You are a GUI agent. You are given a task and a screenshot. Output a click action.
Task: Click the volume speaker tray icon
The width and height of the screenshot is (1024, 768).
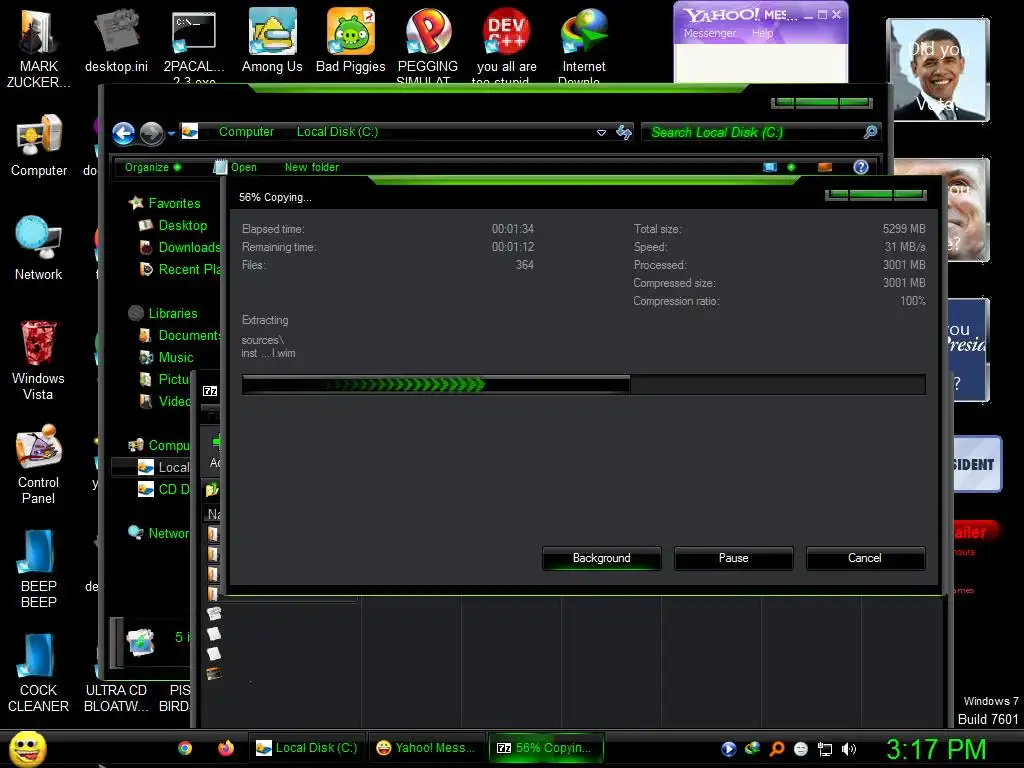848,749
